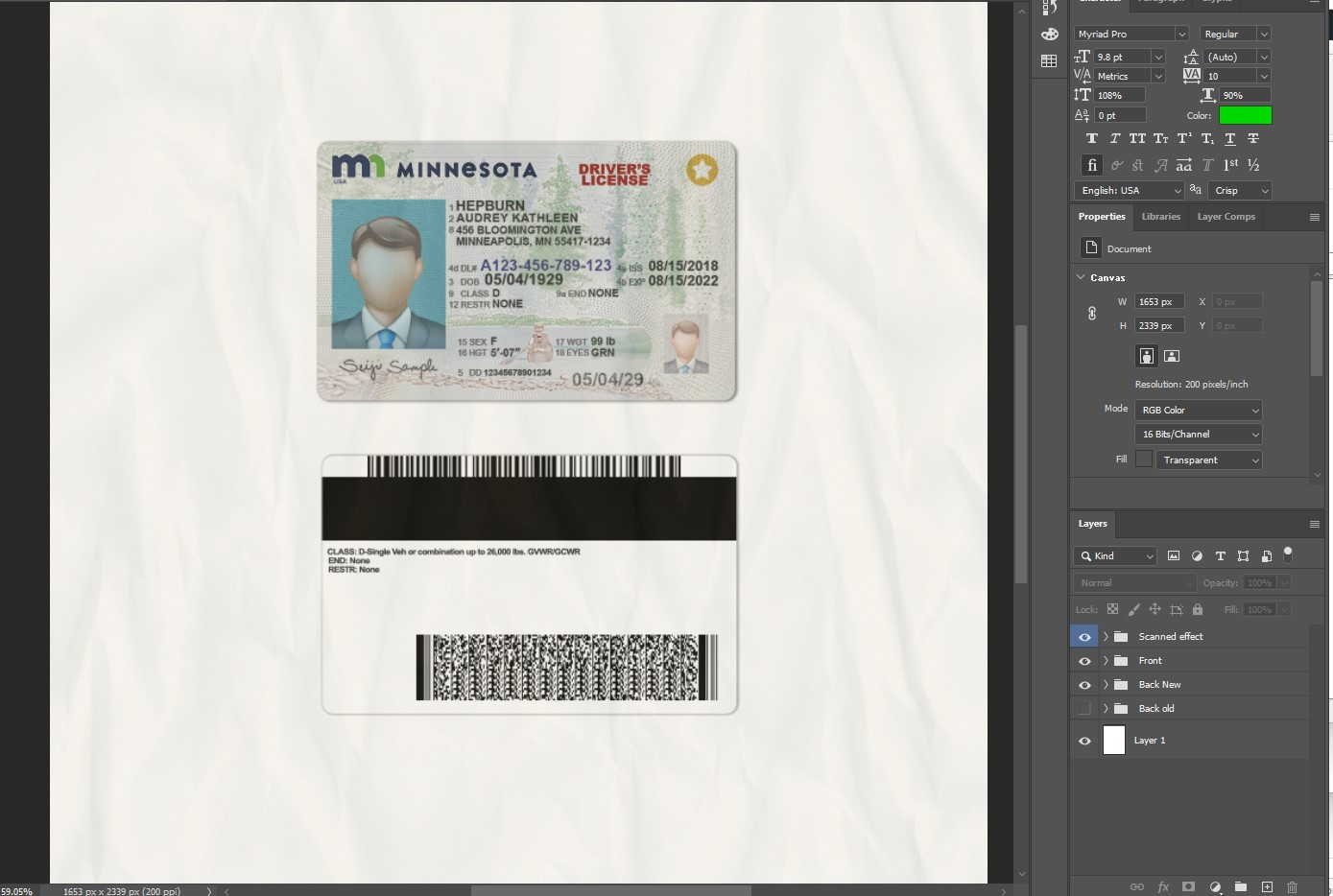Lock transparent pixels icon
The width and height of the screenshot is (1333, 896).
1112,609
